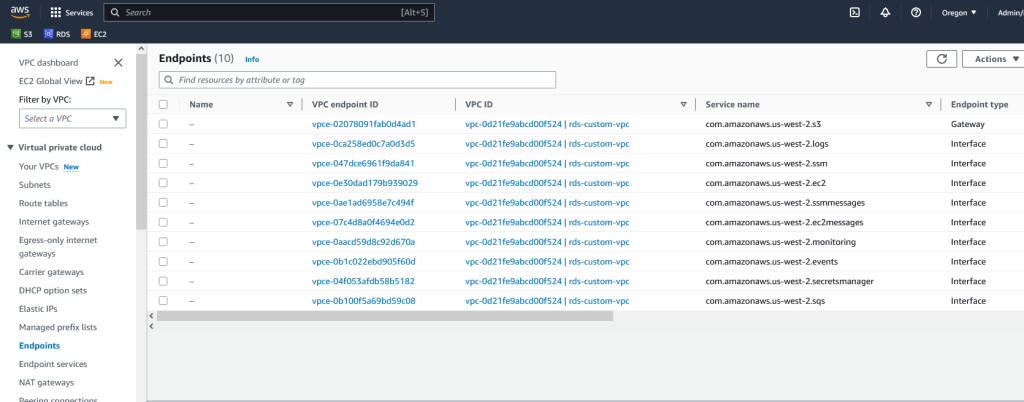The height and width of the screenshot is (402, 1024).
Task: Go to NAT gateways in sidebar
Action: pyautogui.click(x=46, y=382)
